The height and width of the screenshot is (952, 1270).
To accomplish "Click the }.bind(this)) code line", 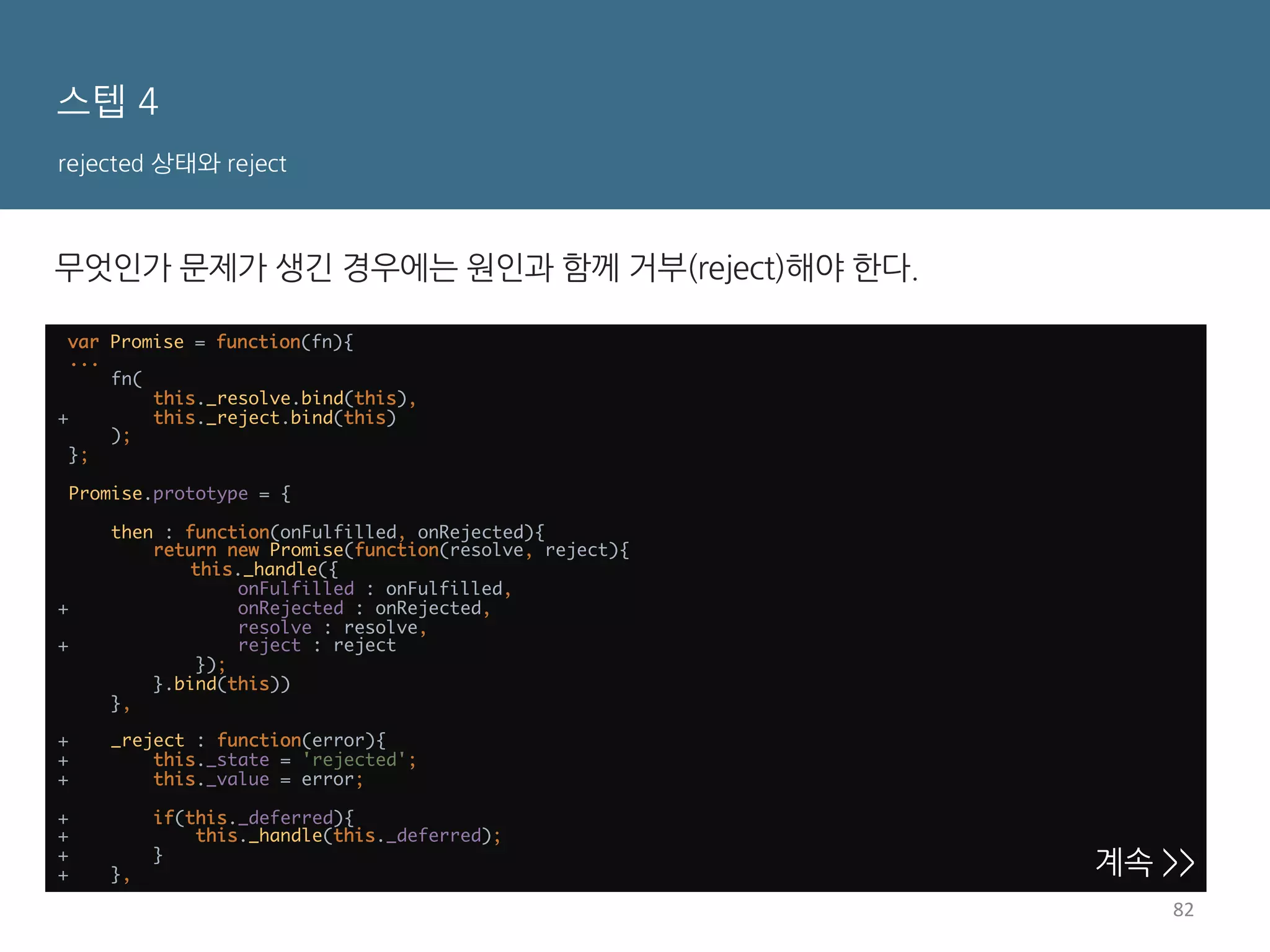I will (221, 684).
